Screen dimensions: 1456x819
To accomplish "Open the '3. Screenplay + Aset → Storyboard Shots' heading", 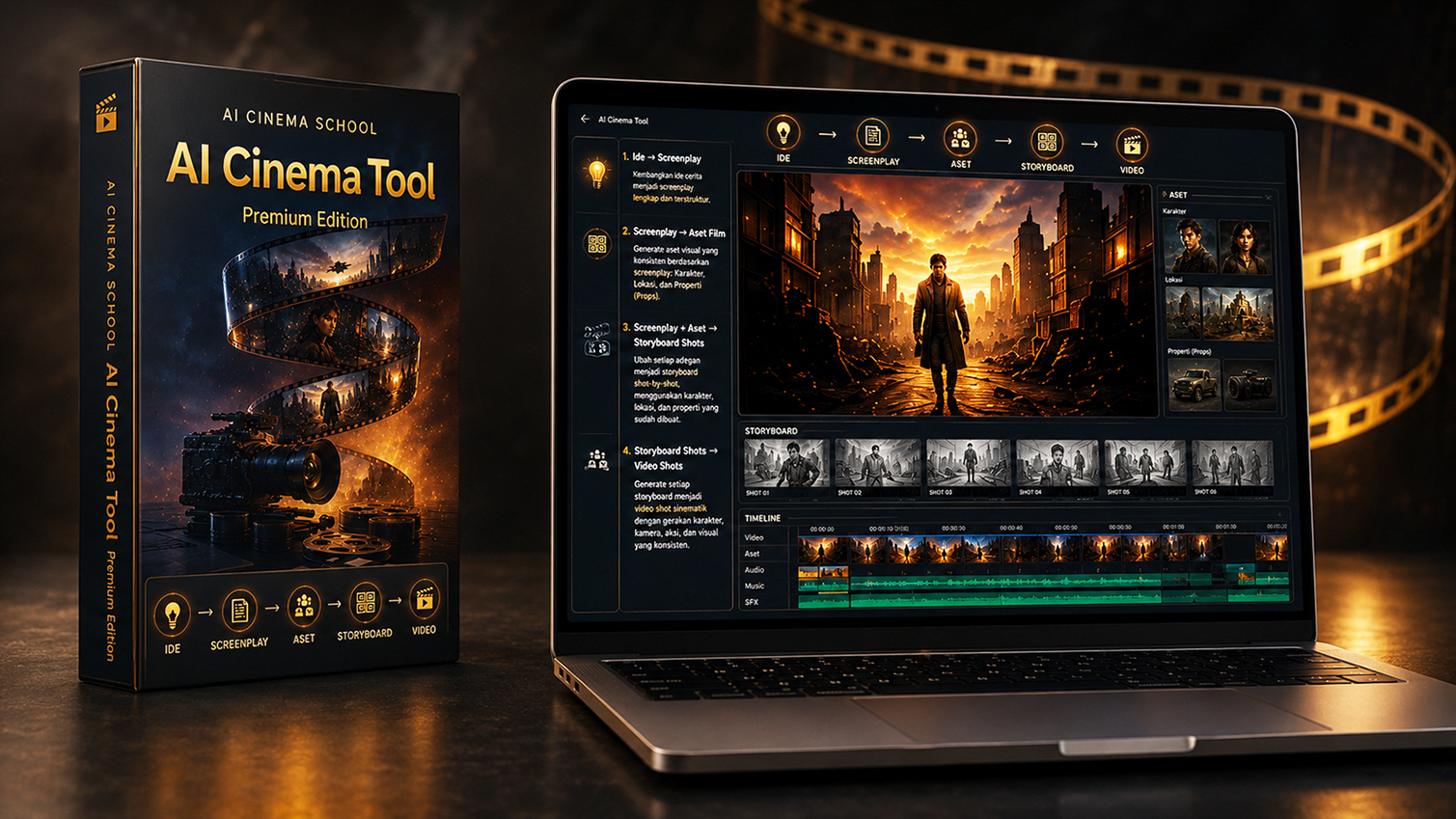I will pyautogui.click(x=670, y=335).
